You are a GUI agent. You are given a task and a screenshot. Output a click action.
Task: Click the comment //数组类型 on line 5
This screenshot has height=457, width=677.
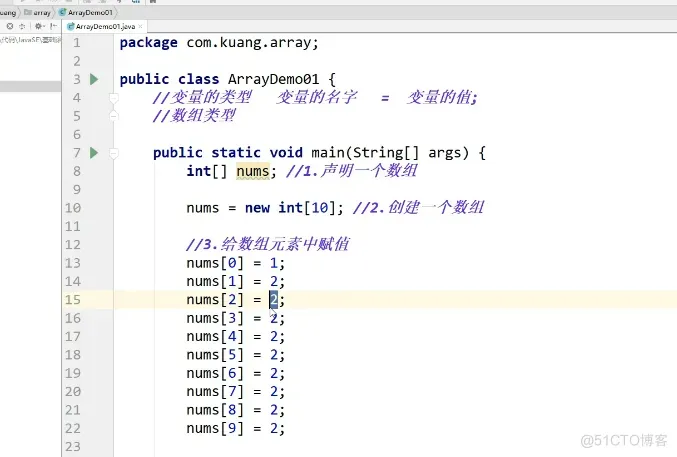point(194,116)
